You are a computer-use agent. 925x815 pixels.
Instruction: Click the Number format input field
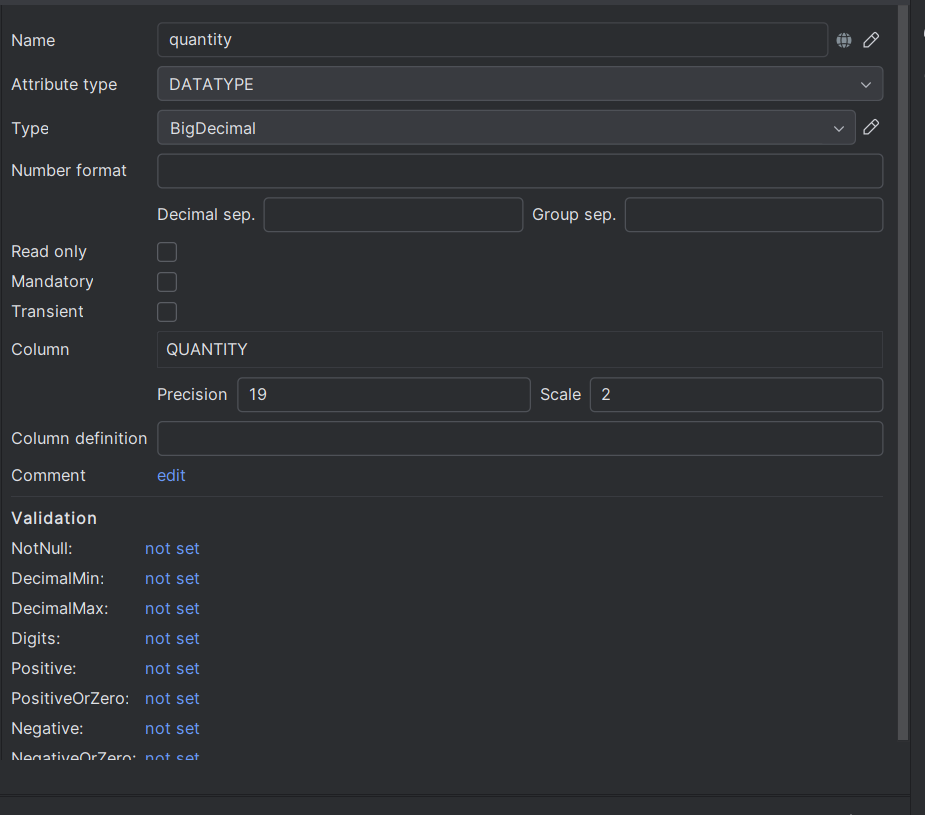(520, 171)
